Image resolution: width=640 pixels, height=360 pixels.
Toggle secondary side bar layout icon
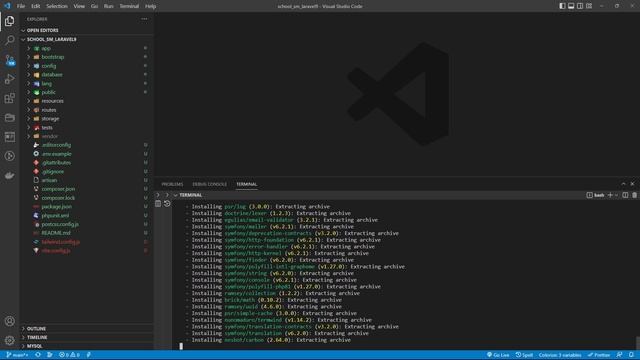tap(580, 6)
